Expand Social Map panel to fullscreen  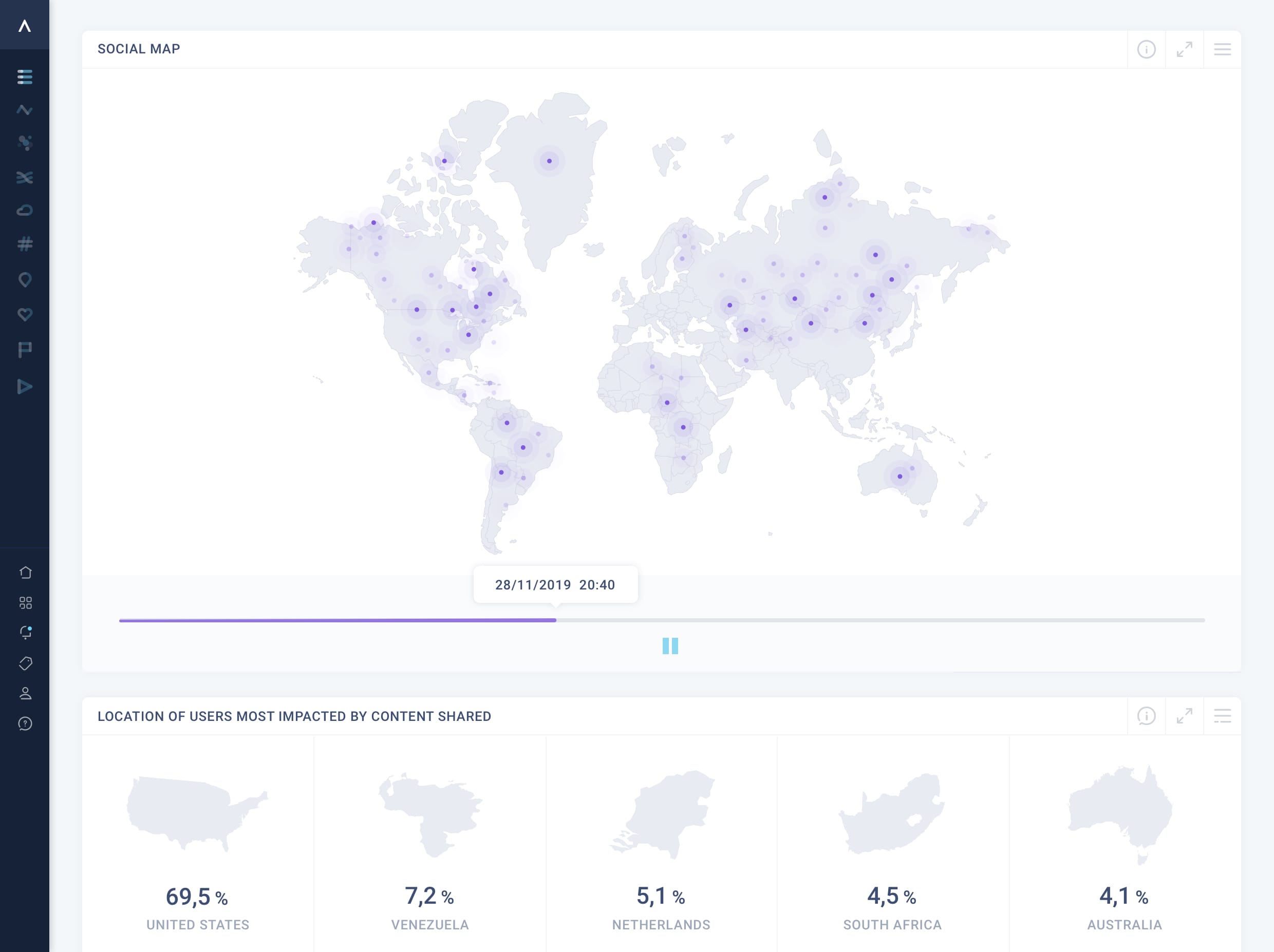[x=1184, y=49]
